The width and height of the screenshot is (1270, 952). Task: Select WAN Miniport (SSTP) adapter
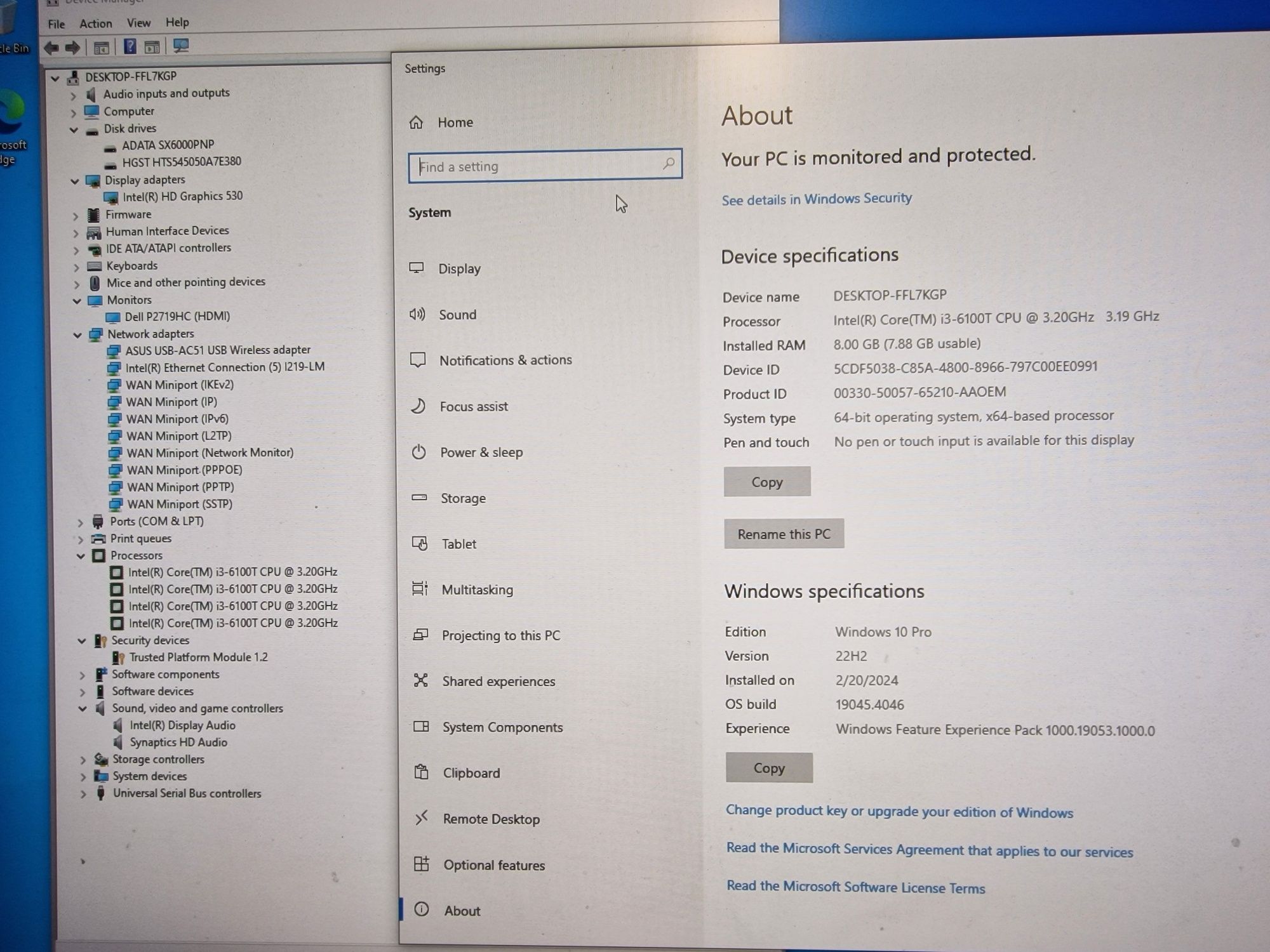coord(180,505)
